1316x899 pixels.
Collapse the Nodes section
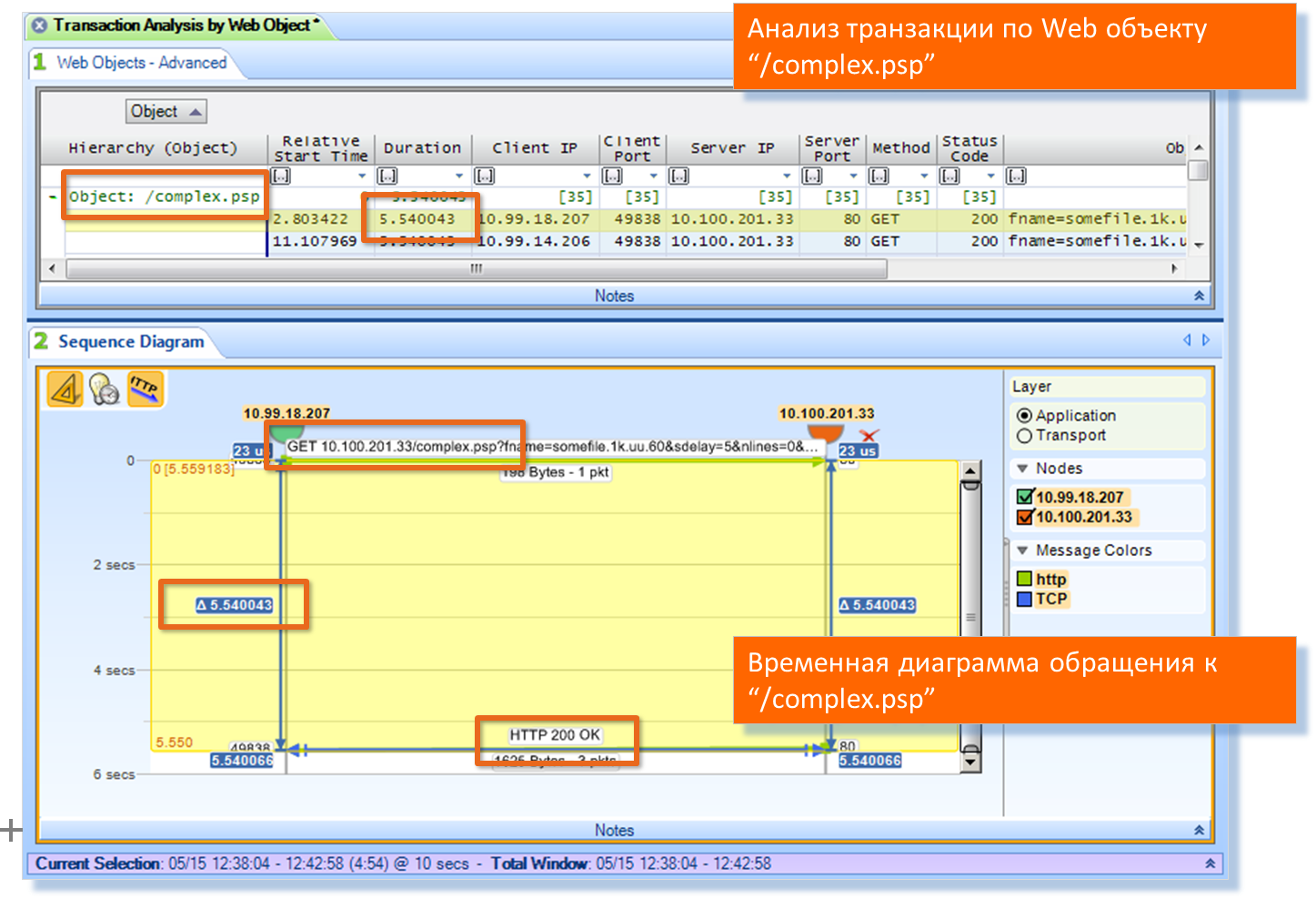point(1022,469)
